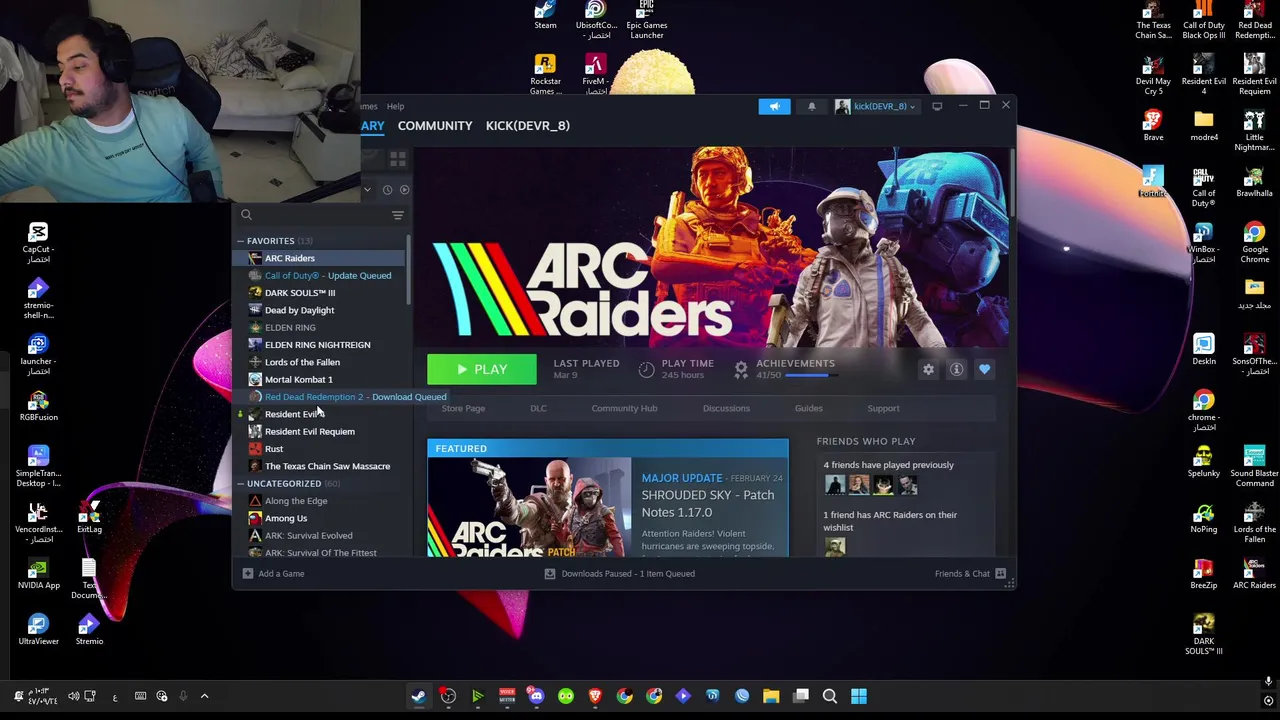Open the SHROUDED SKY patch notes thumbnail
The width and height of the screenshot is (1280, 720).
[529, 507]
